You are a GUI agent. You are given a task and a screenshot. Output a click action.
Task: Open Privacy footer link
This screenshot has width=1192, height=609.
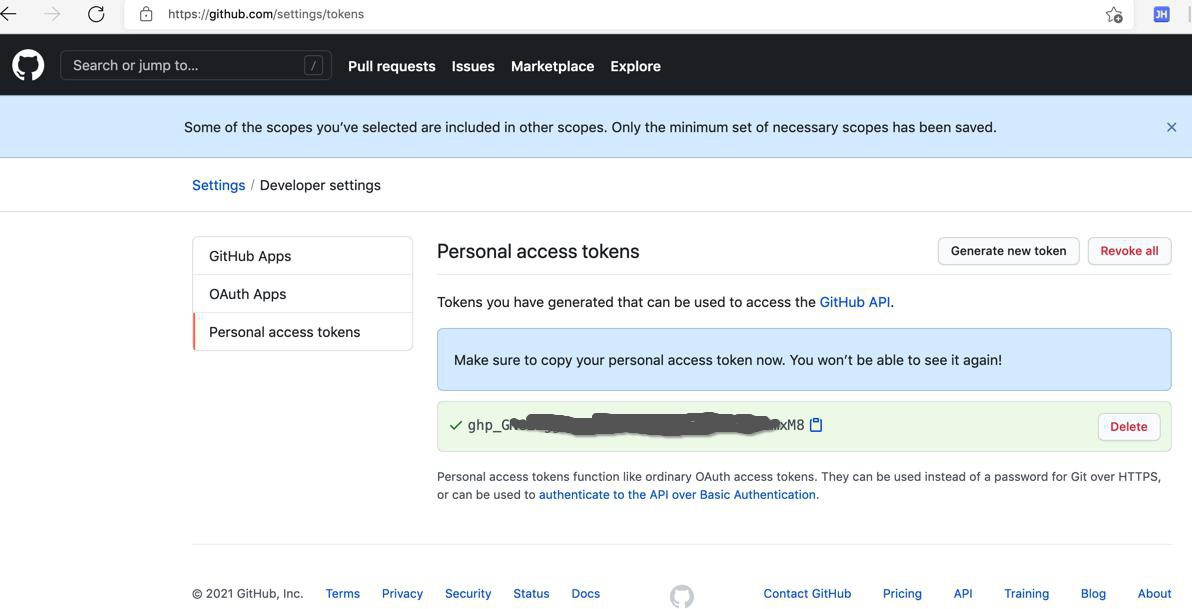pyautogui.click(x=402, y=594)
